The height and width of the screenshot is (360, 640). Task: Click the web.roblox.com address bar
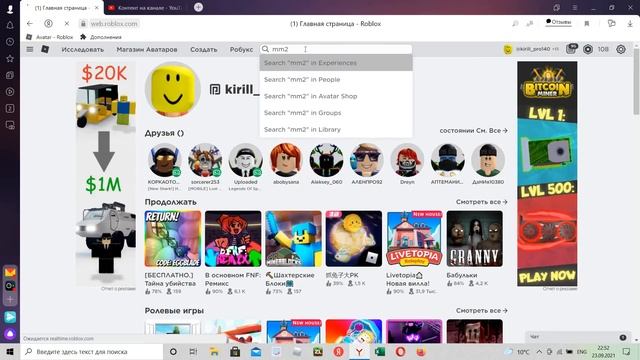114,24
